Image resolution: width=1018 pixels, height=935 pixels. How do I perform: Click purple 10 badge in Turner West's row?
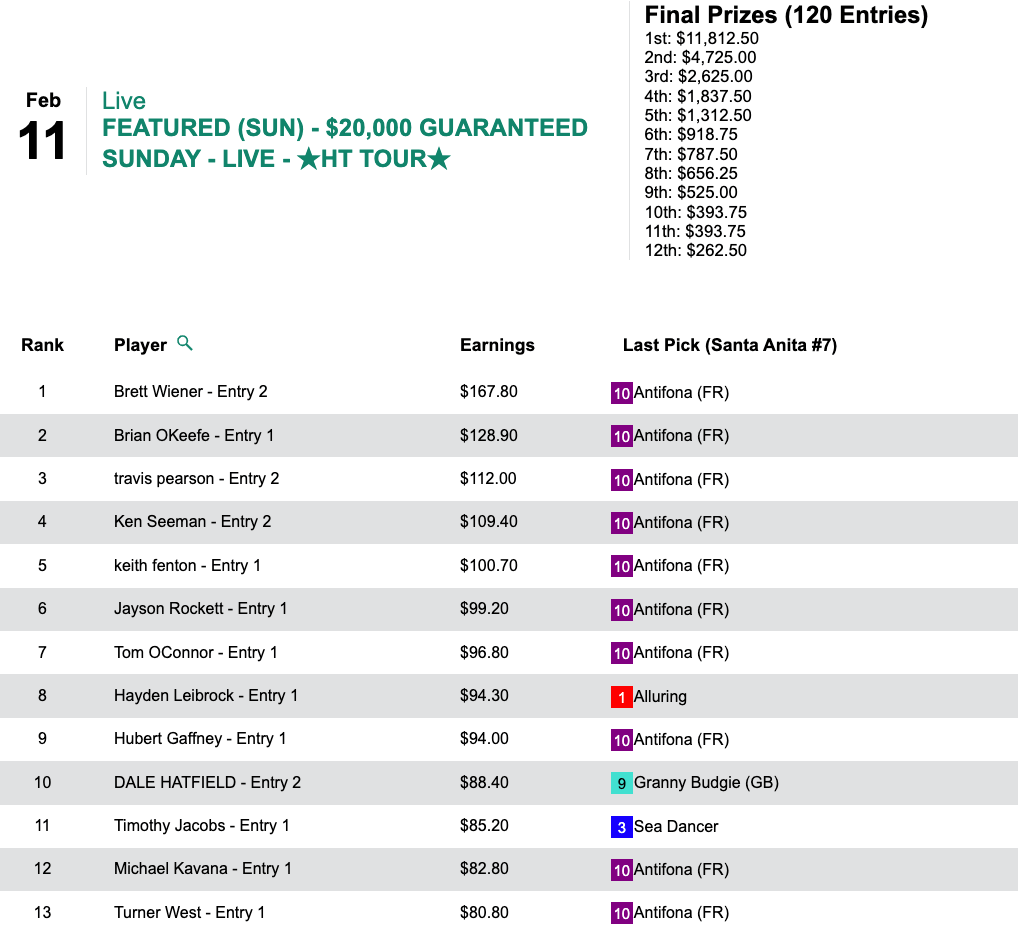click(621, 913)
